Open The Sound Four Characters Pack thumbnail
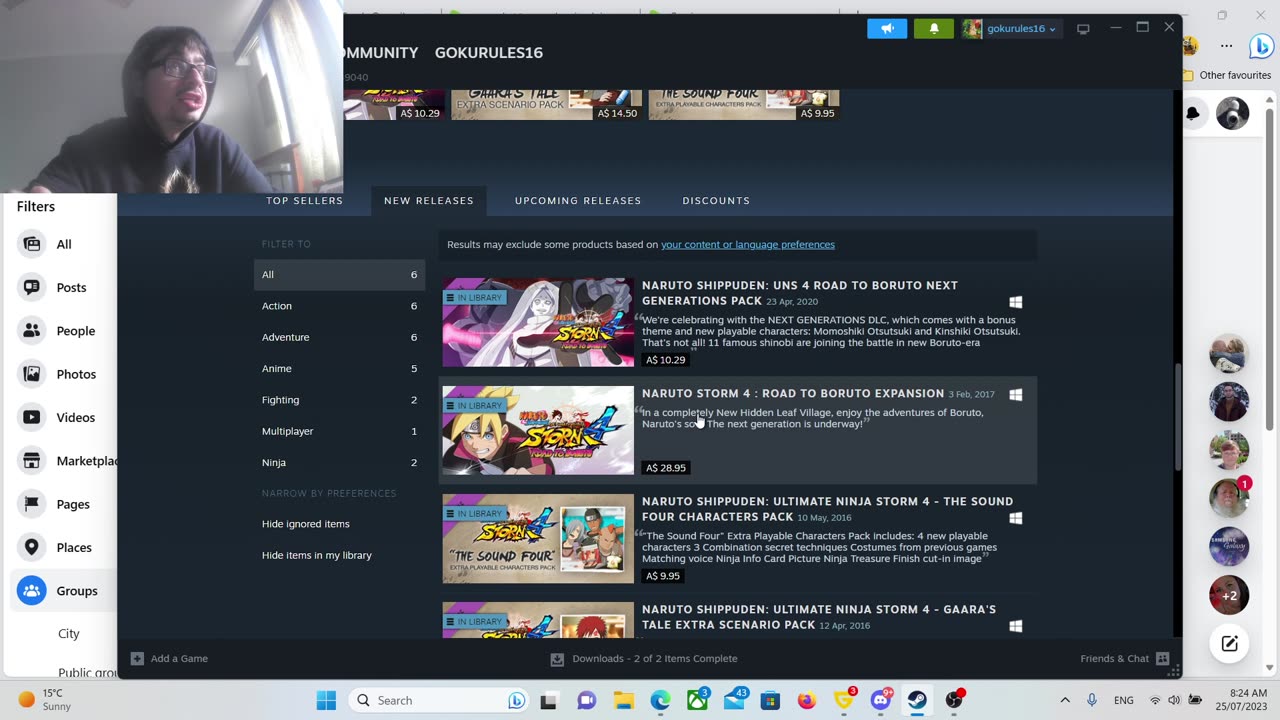1280x720 pixels. [538, 538]
